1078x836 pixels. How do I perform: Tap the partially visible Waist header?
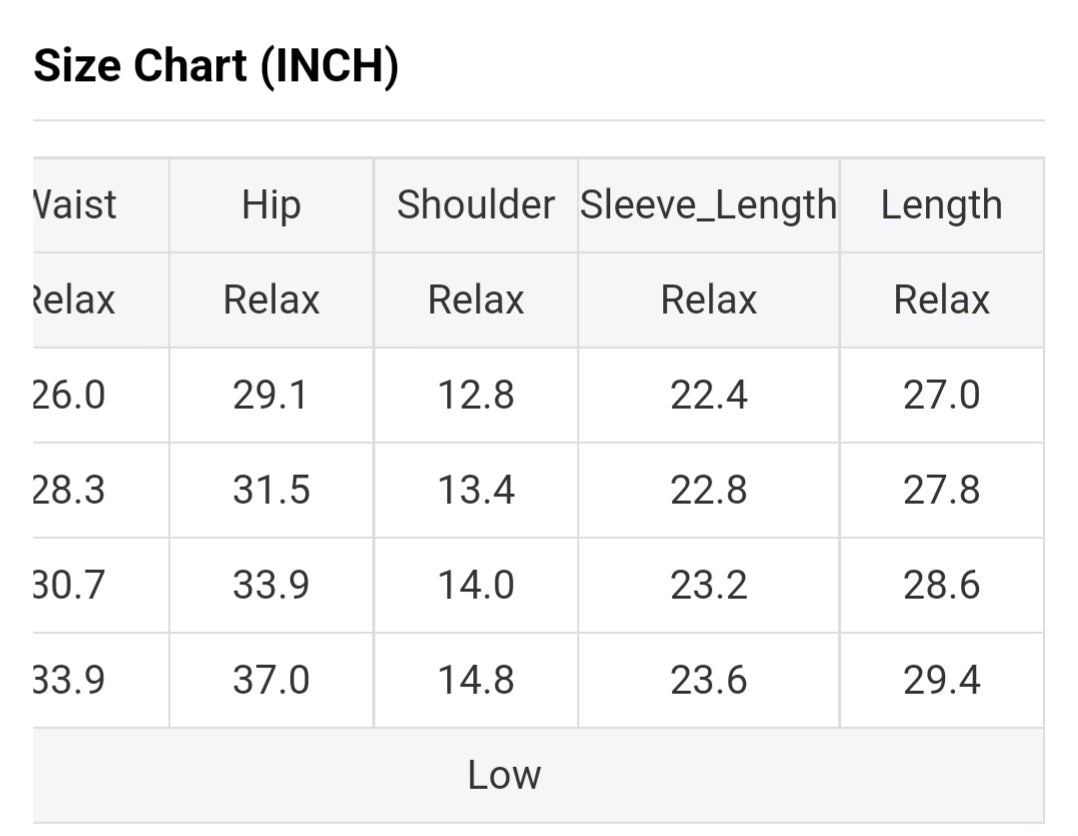tap(75, 205)
